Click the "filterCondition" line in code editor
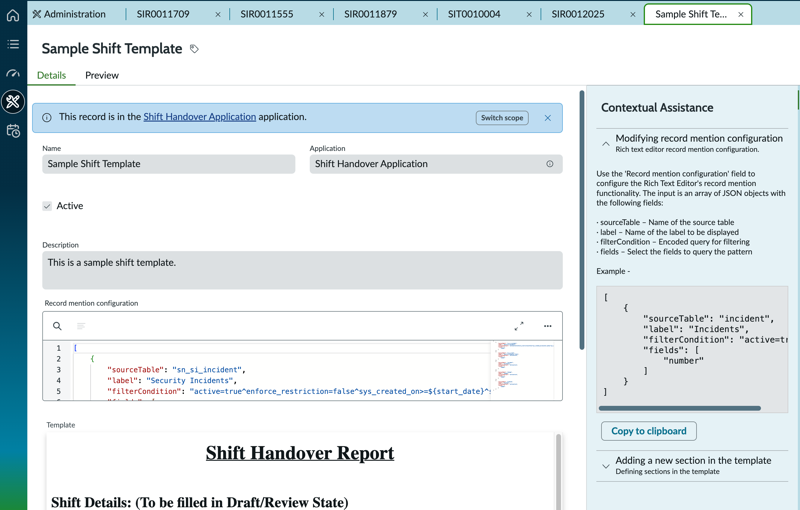 (298, 391)
